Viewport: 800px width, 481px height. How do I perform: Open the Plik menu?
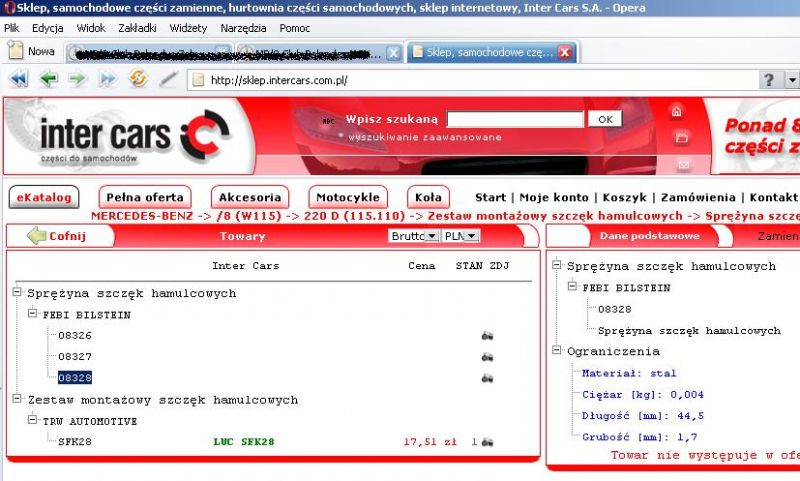pyautogui.click(x=12, y=28)
